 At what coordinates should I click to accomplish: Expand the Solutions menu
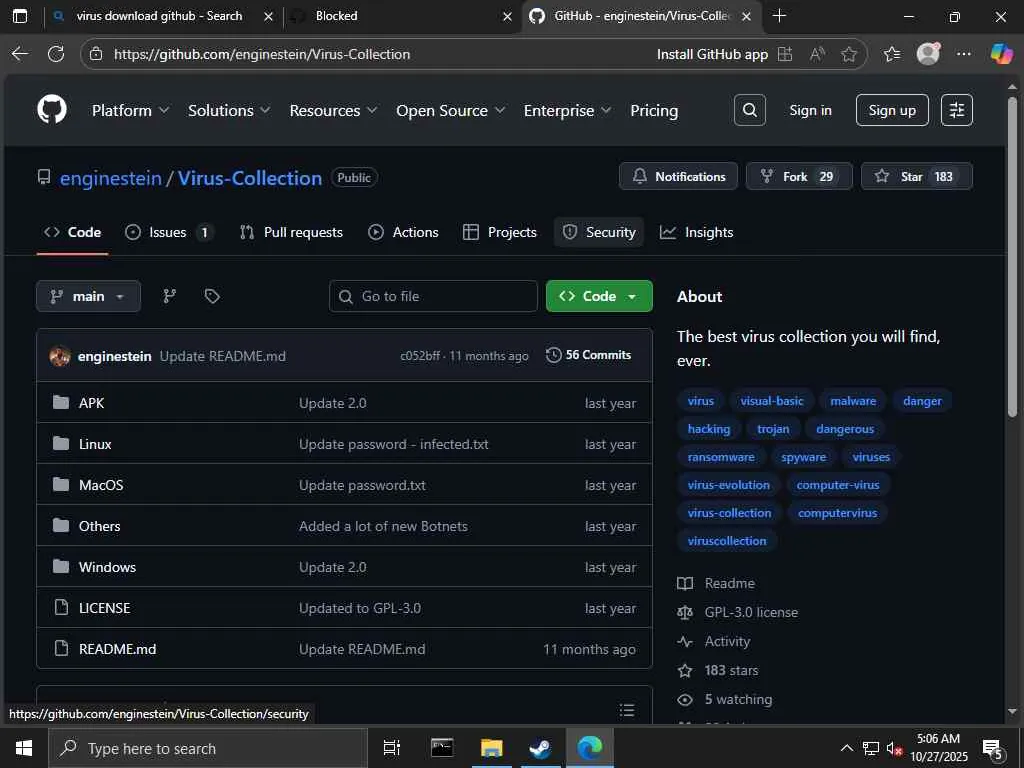[x=229, y=110]
